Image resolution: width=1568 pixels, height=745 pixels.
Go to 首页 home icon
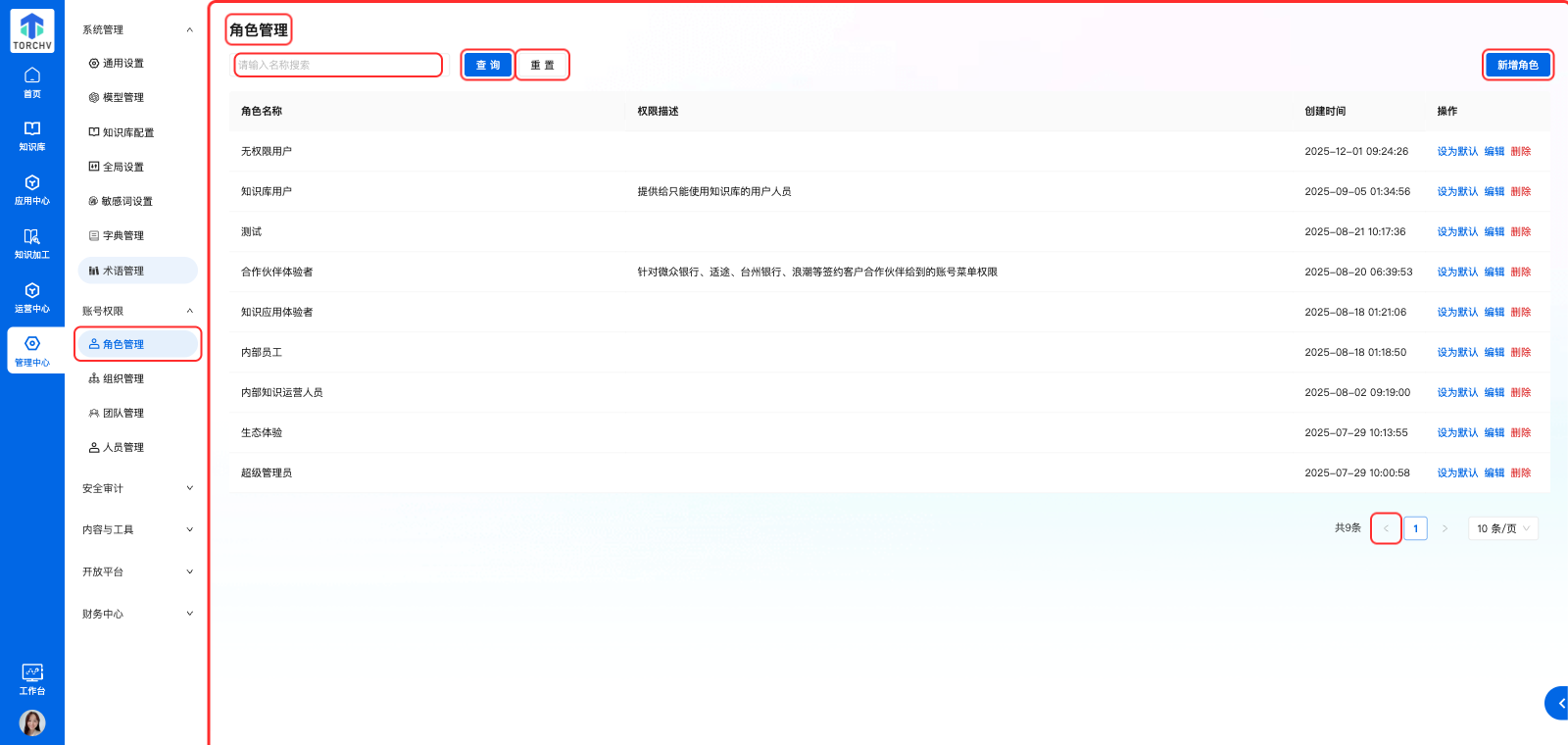click(x=32, y=83)
